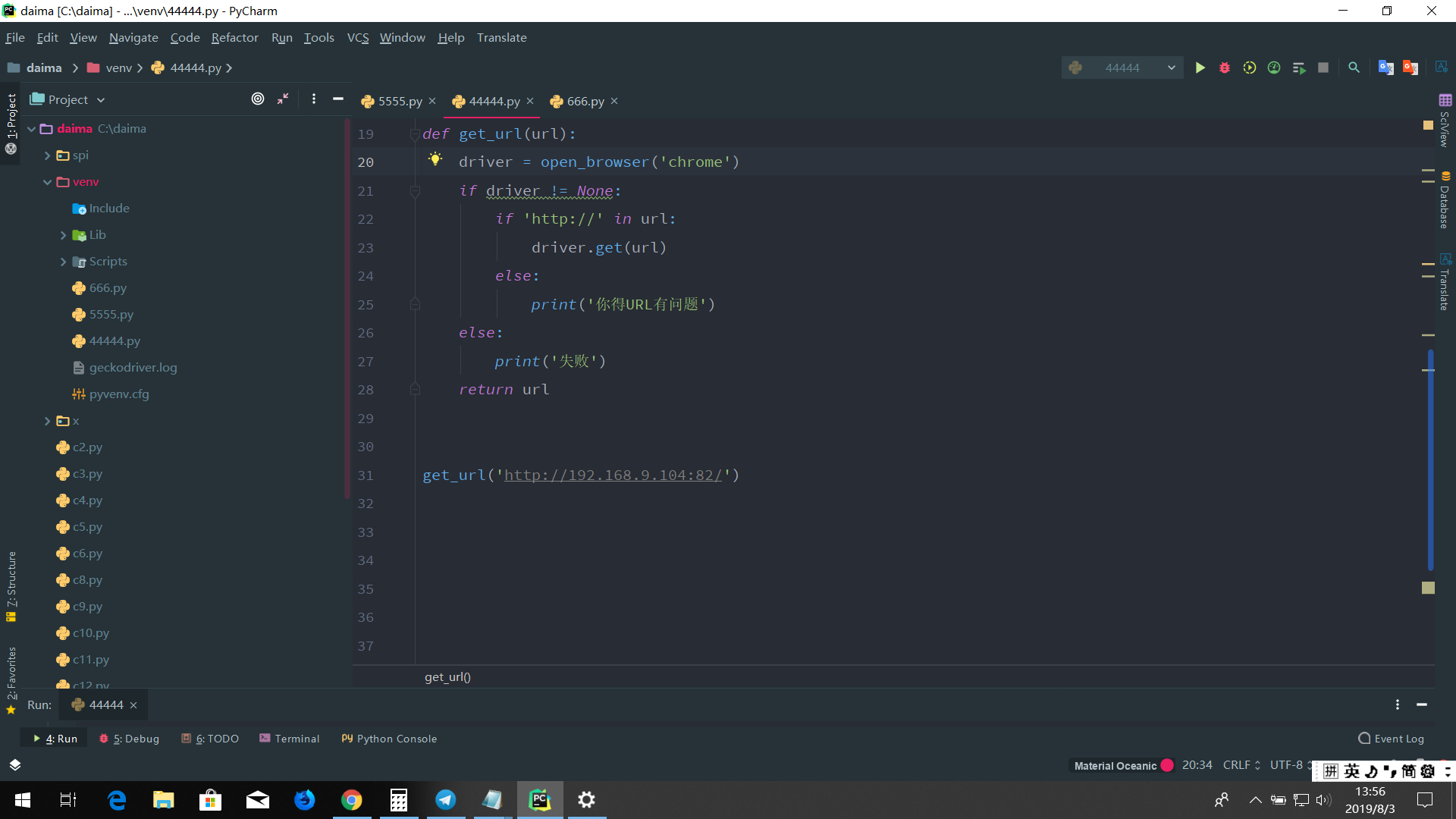The width and height of the screenshot is (1456, 819).
Task: Open the SciView side panel
Action: tap(1445, 120)
